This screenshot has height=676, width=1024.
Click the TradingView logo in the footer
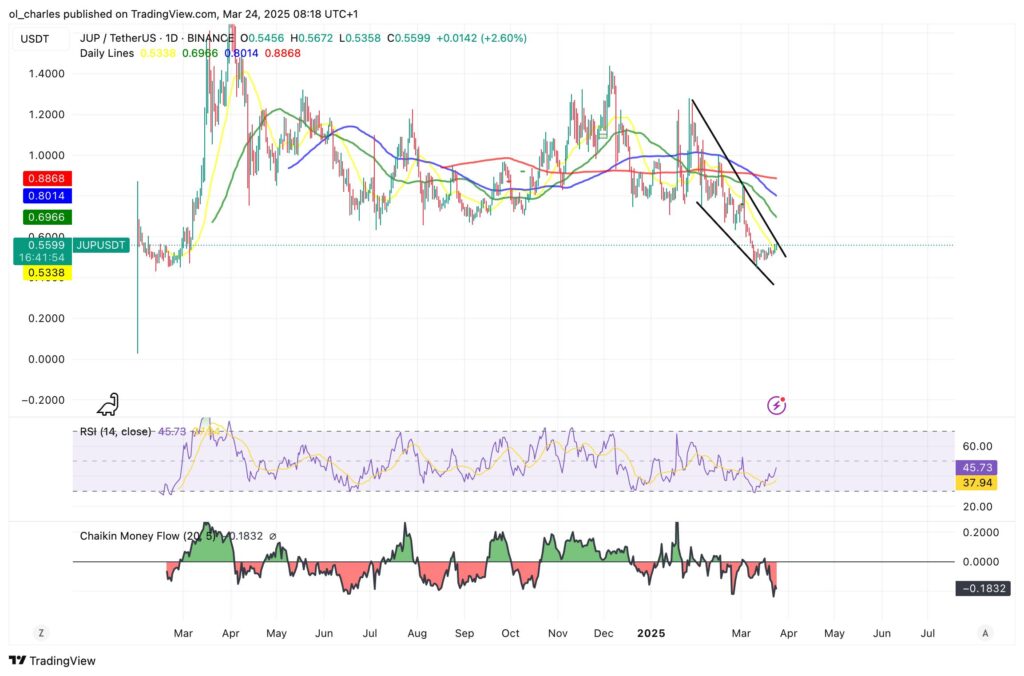click(46, 661)
